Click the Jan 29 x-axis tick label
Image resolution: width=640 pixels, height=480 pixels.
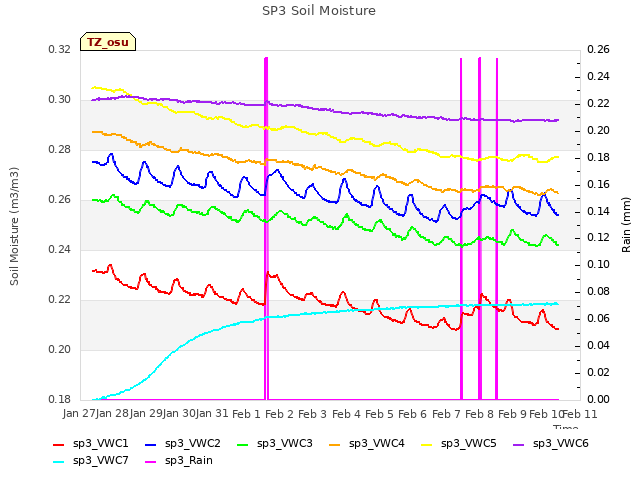[146, 414]
